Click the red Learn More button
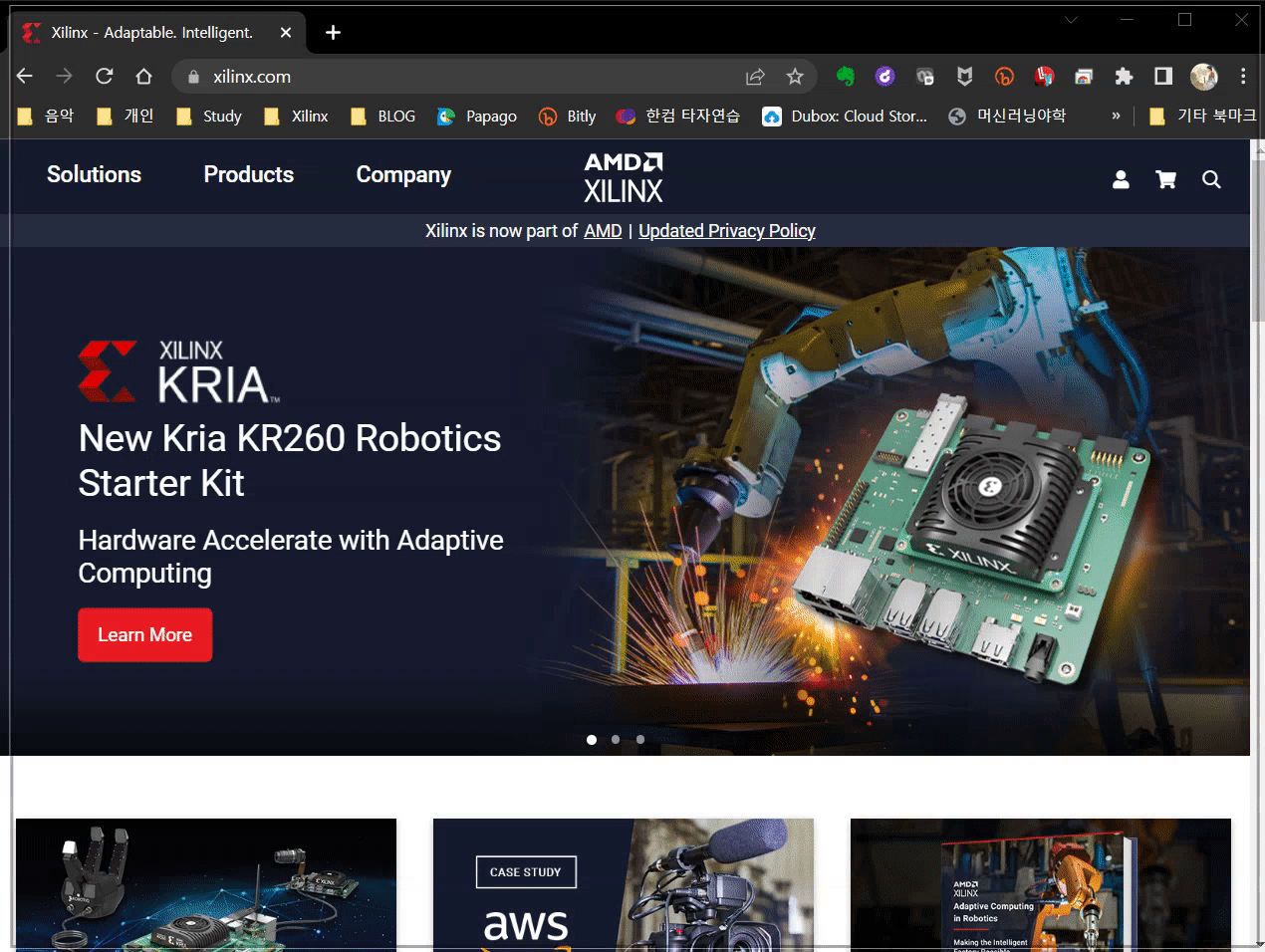The height and width of the screenshot is (952, 1265). [145, 635]
